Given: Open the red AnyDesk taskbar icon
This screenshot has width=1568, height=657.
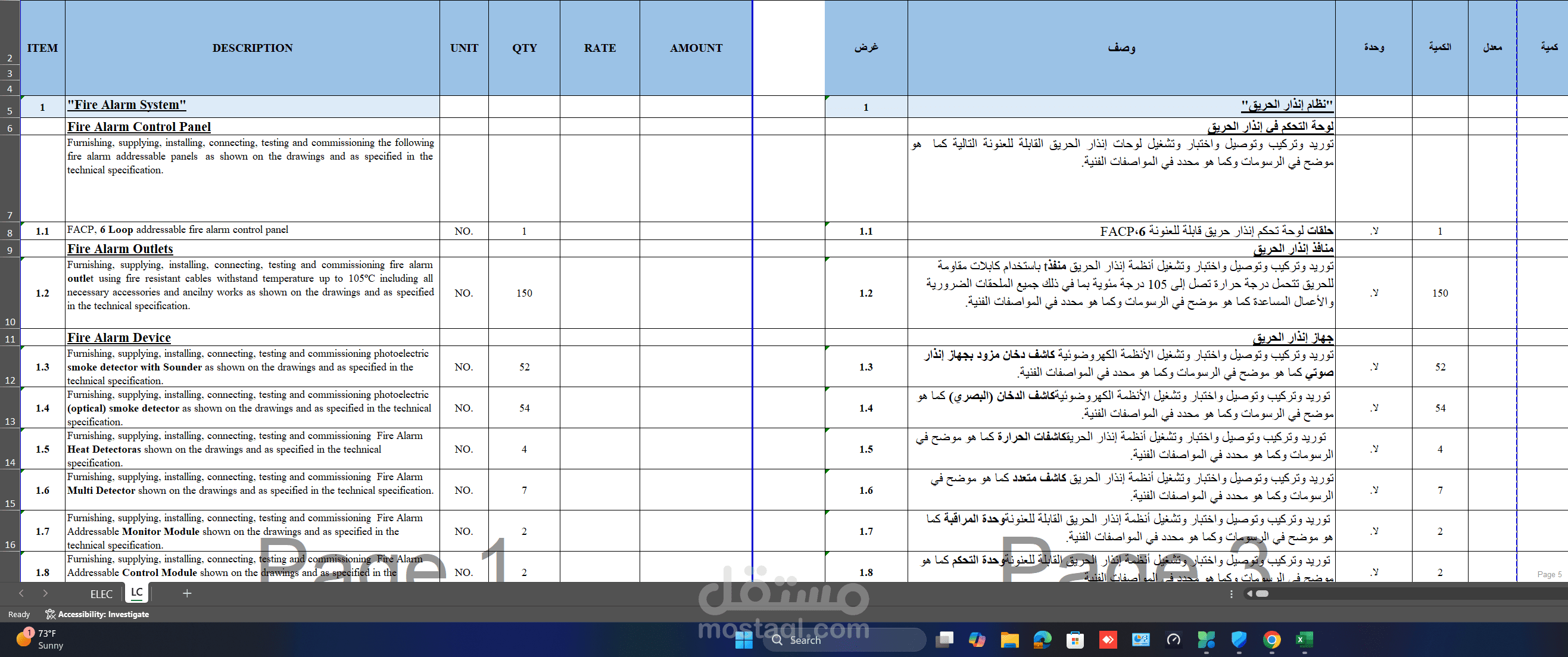Looking at the screenshot, I should point(1108,640).
